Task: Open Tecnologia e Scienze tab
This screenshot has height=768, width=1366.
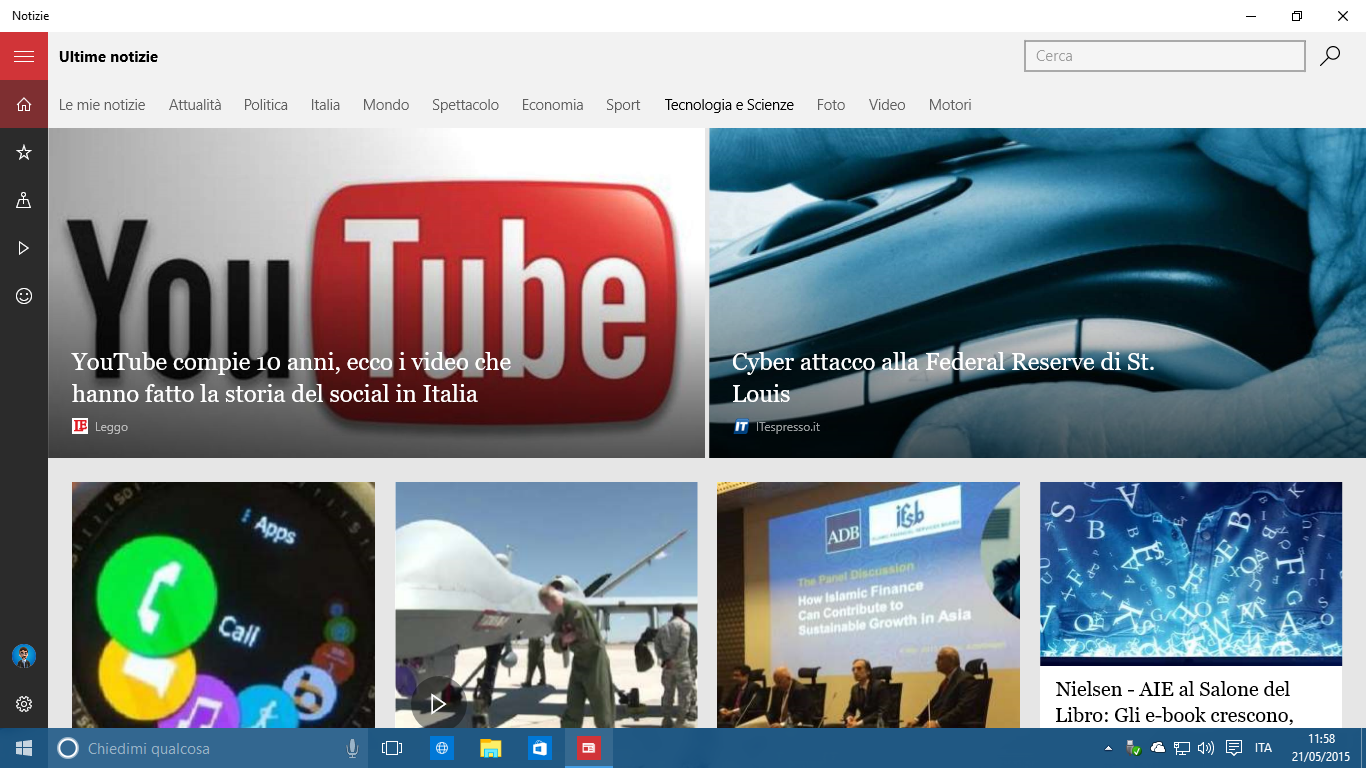Action: [x=729, y=105]
